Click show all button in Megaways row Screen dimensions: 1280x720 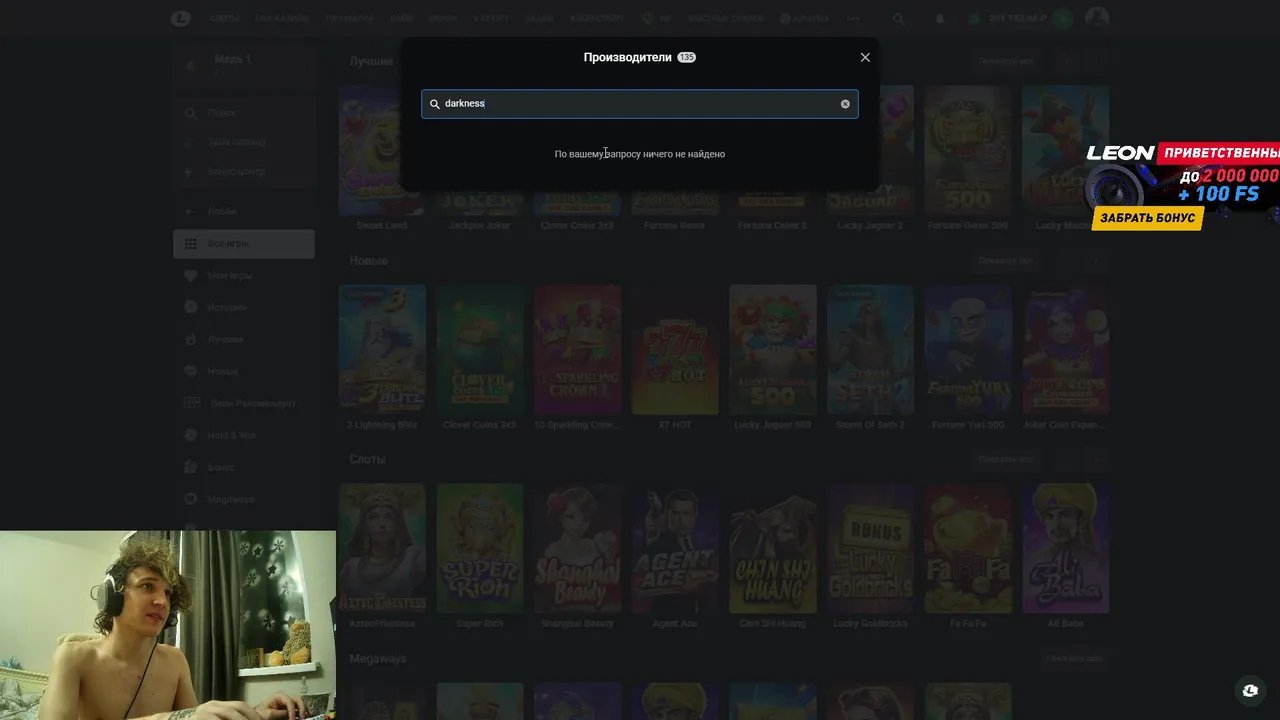1073,659
